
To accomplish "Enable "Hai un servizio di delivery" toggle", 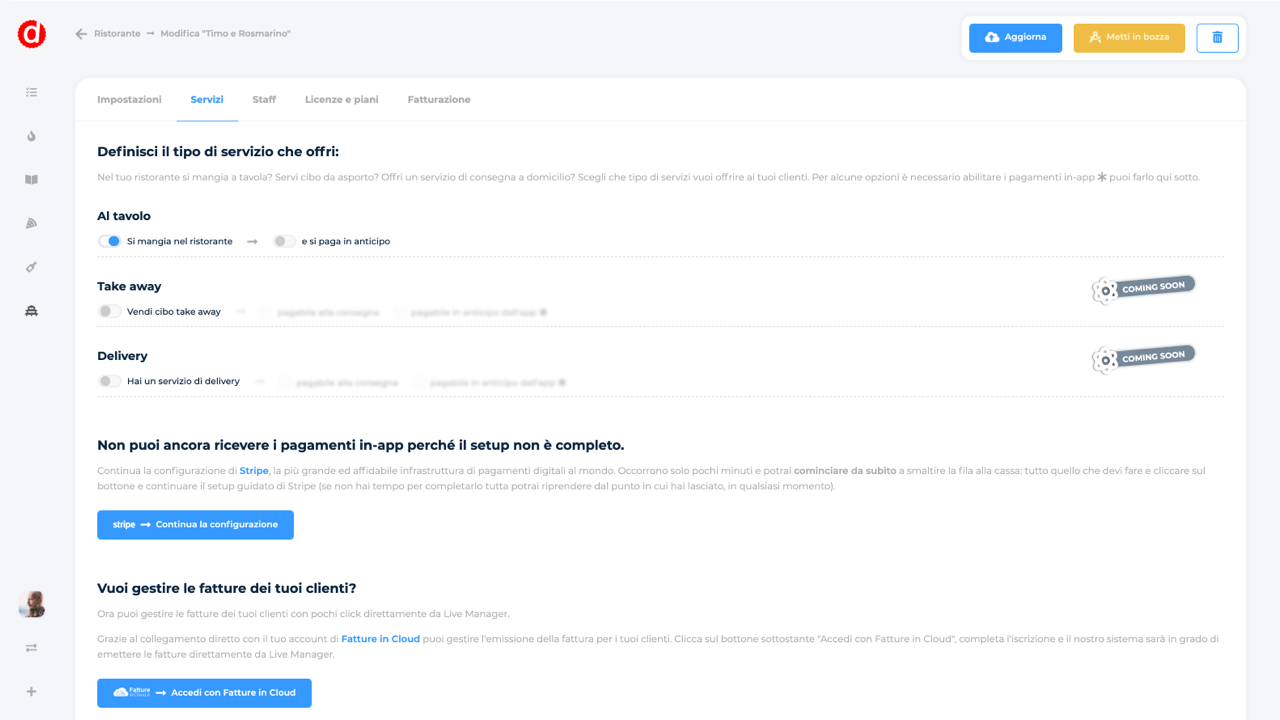I will pyautogui.click(x=110, y=381).
